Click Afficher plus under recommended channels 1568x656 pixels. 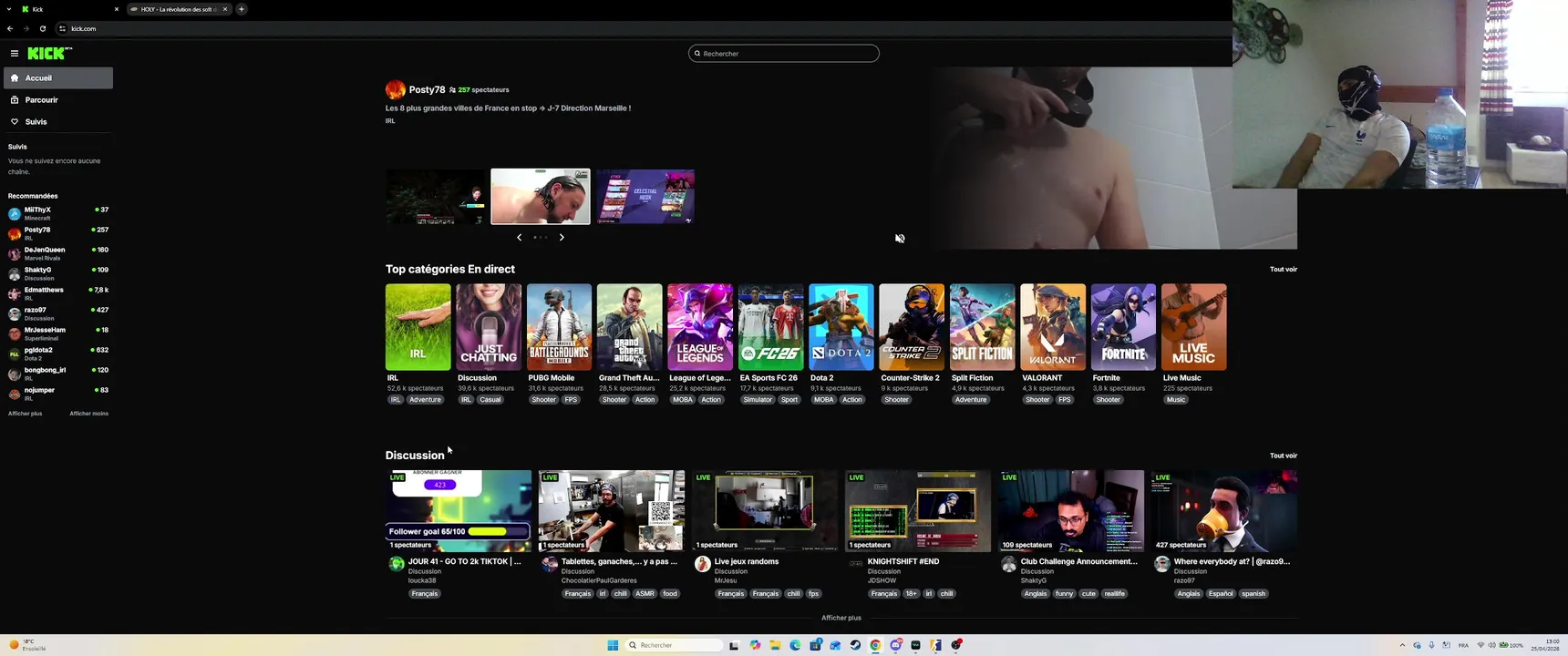tap(25, 414)
